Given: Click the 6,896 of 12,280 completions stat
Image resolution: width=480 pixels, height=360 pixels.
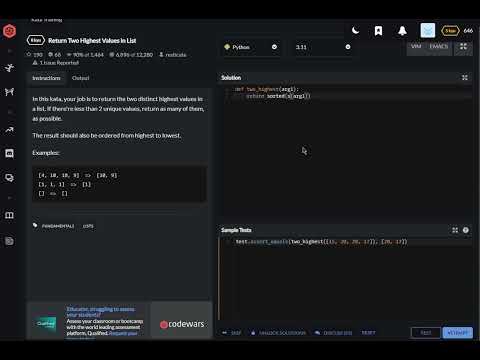Looking at the screenshot, I should pos(131,54).
